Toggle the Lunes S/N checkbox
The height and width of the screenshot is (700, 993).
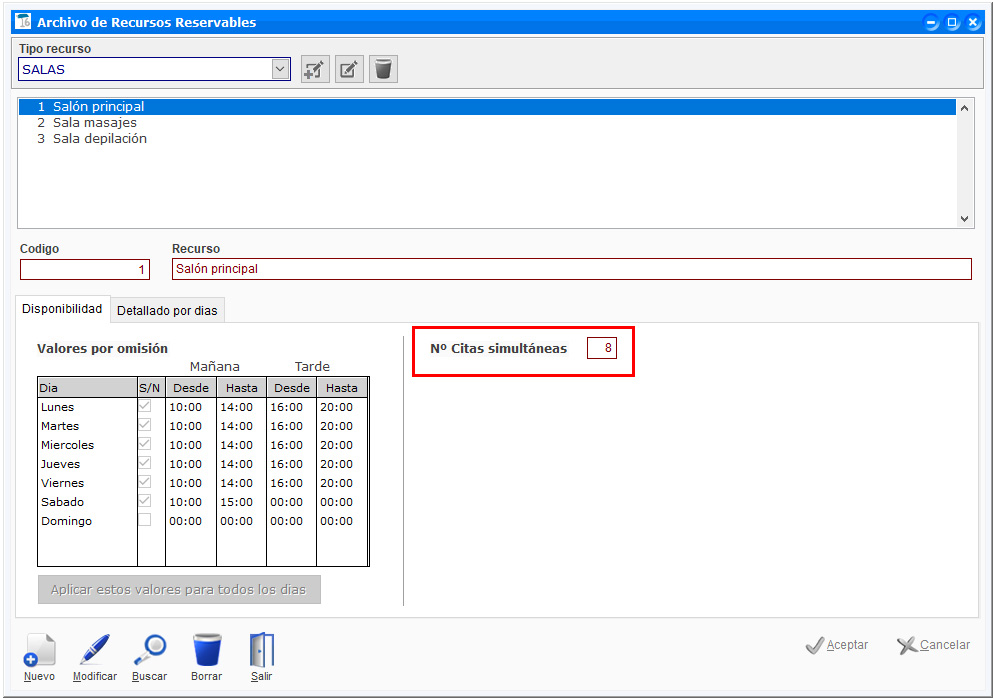coord(144,406)
